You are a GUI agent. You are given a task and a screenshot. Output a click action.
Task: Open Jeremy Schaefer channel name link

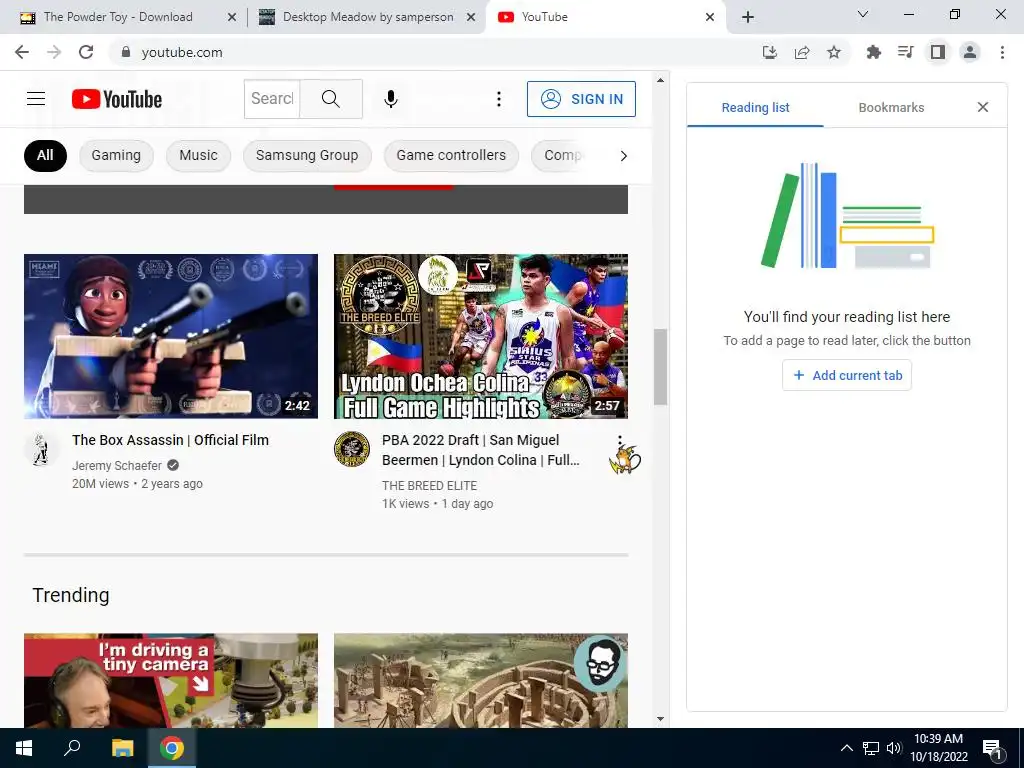(x=117, y=466)
